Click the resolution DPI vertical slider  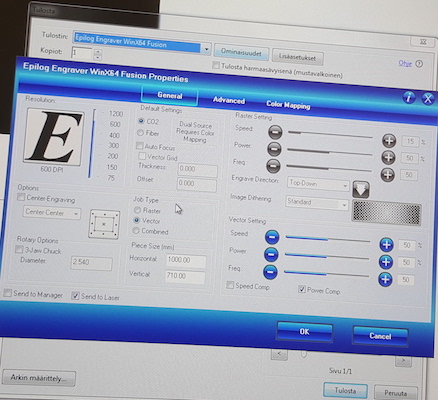pyautogui.click(x=92, y=143)
